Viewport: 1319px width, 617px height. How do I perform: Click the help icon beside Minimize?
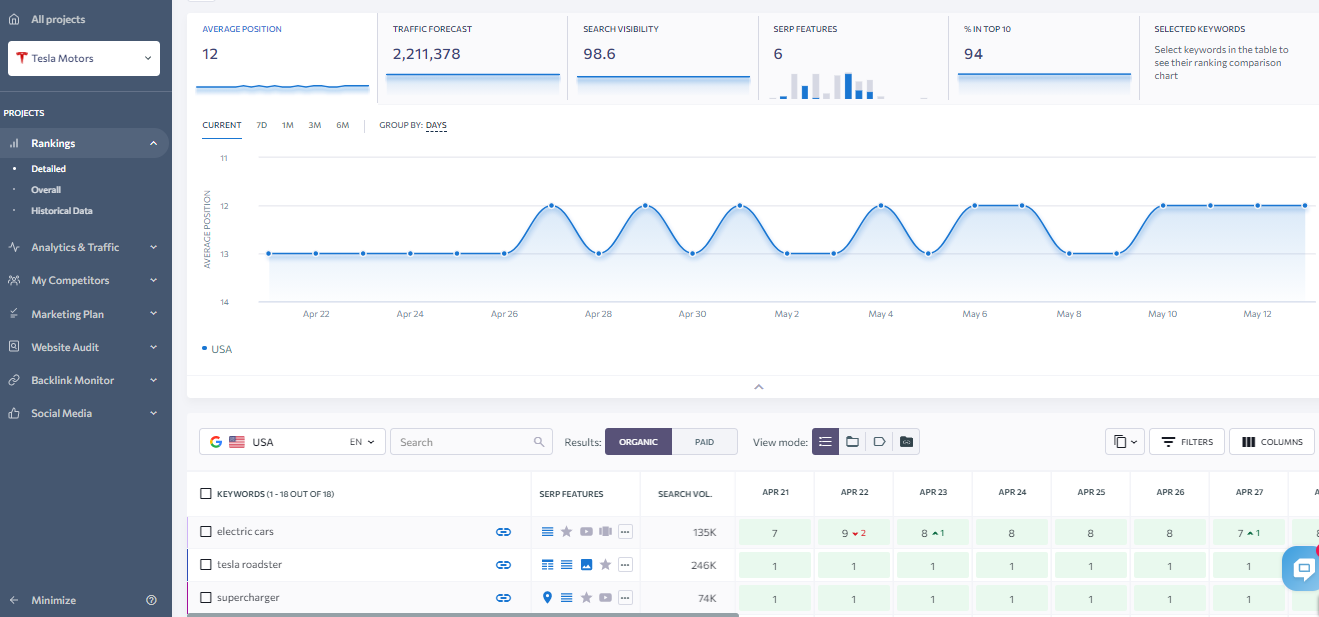pyautogui.click(x=151, y=600)
